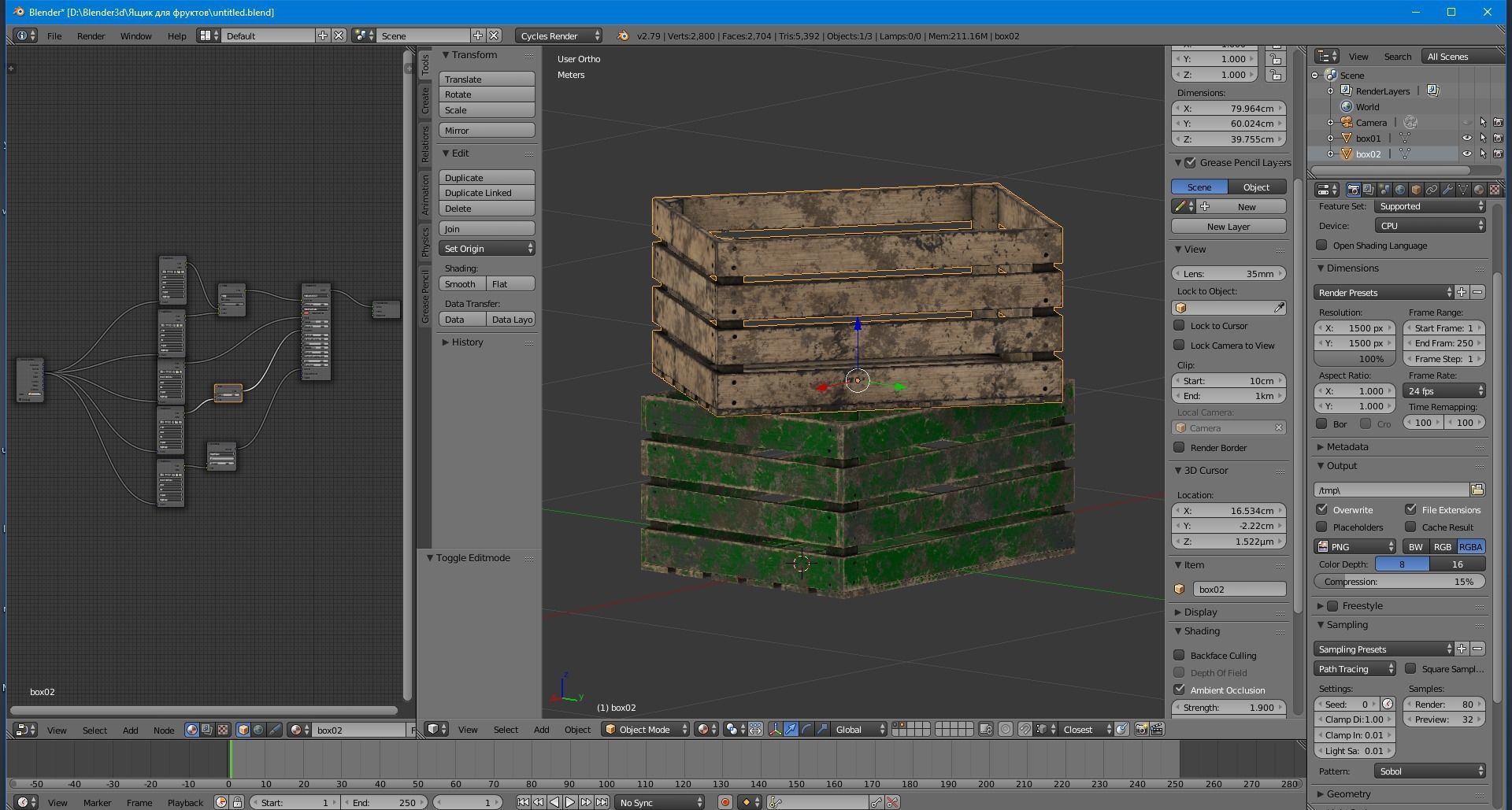This screenshot has height=810, width=1512.
Task: Enable Placeholders checkbox
Action: point(1321,527)
